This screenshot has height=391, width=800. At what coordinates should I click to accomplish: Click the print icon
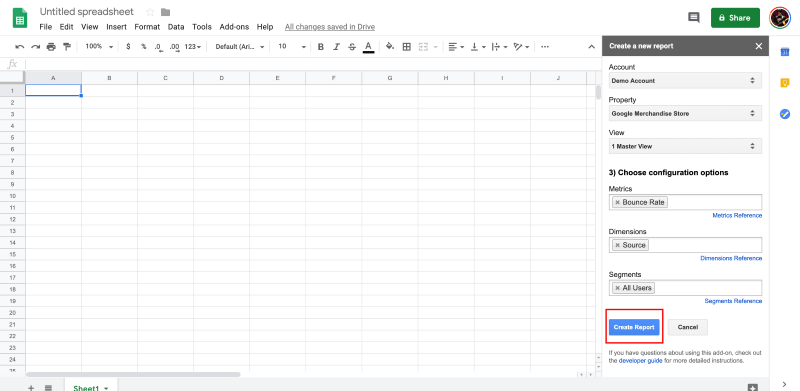point(51,46)
